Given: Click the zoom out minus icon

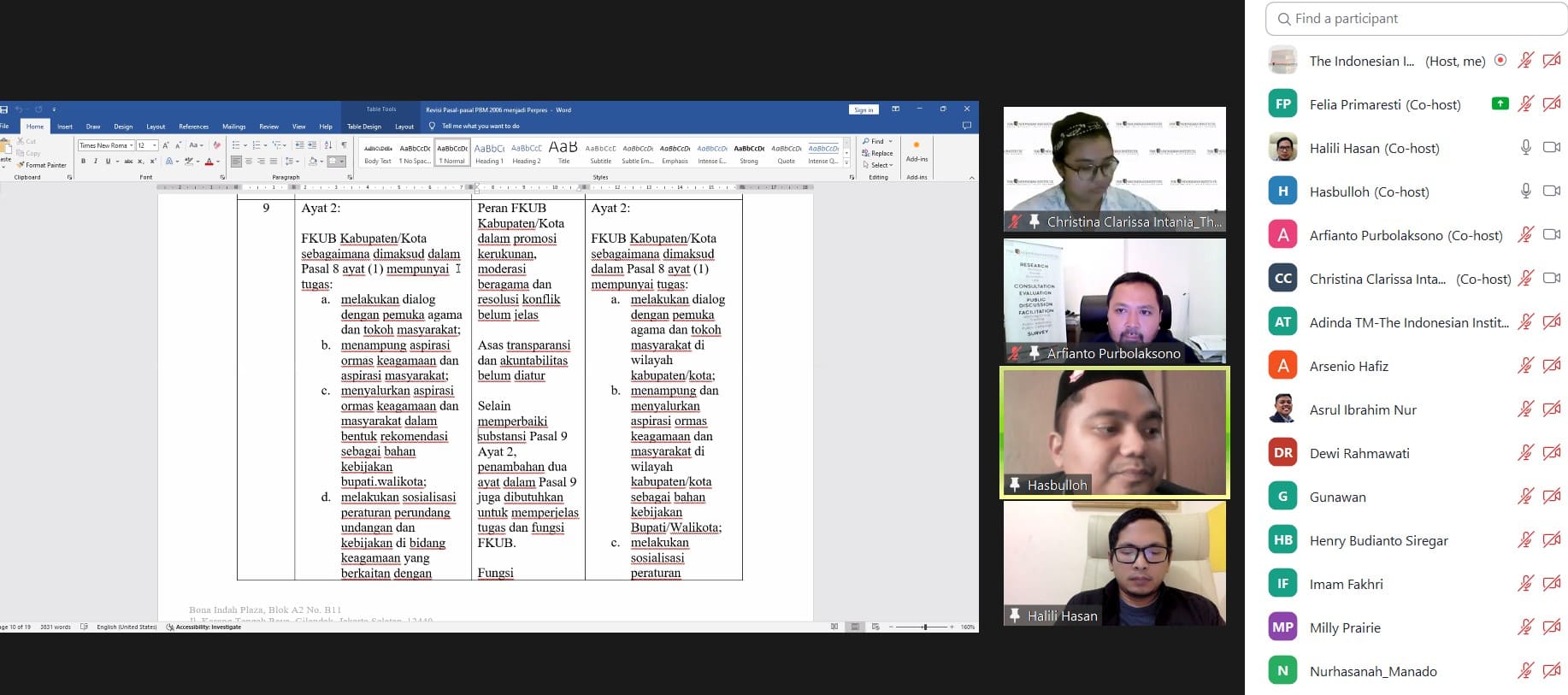Looking at the screenshot, I should point(891,627).
